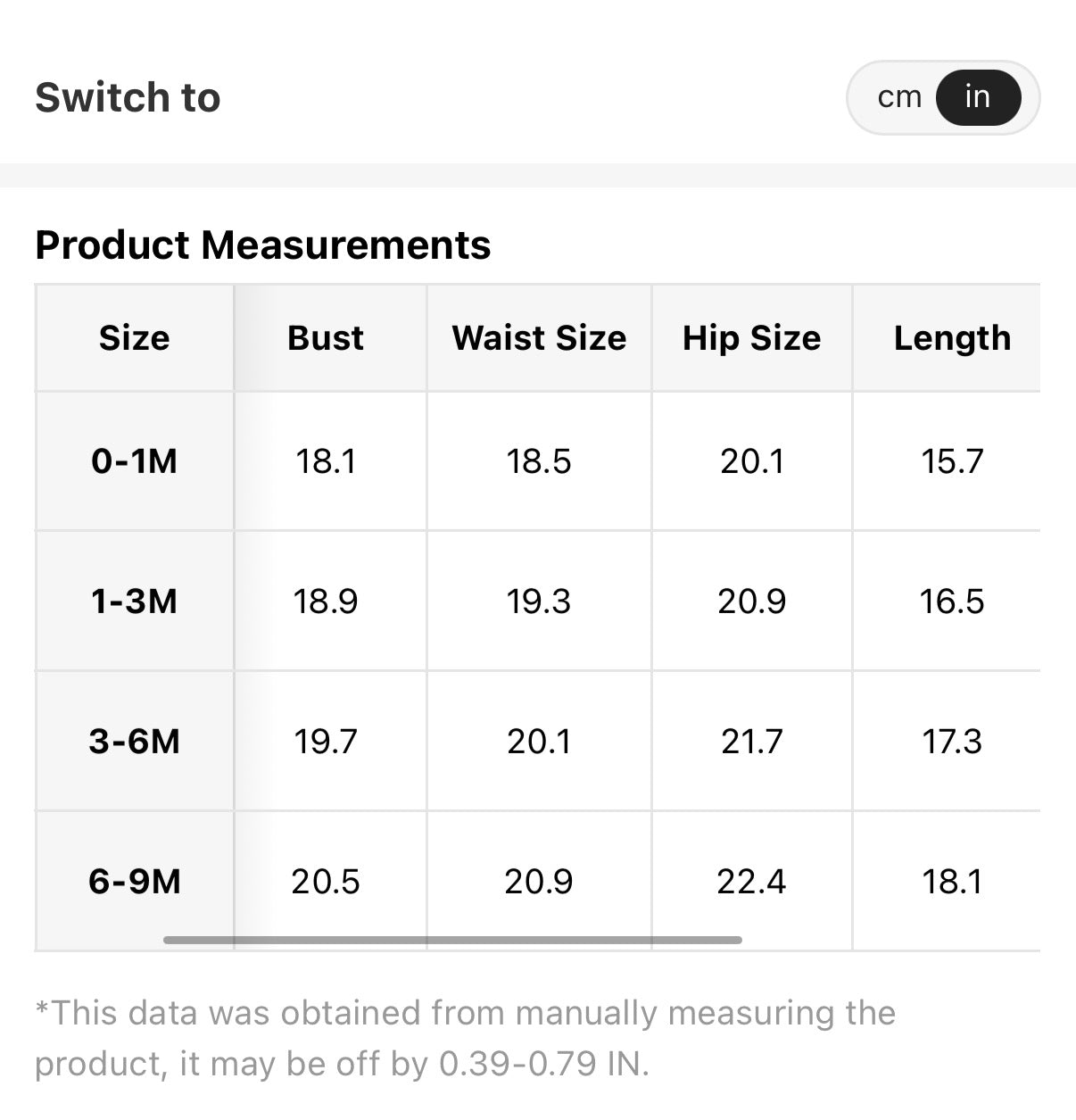Click the Hip Size column header
The width and height of the screenshot is (1076, 1120).
point(751,338)
